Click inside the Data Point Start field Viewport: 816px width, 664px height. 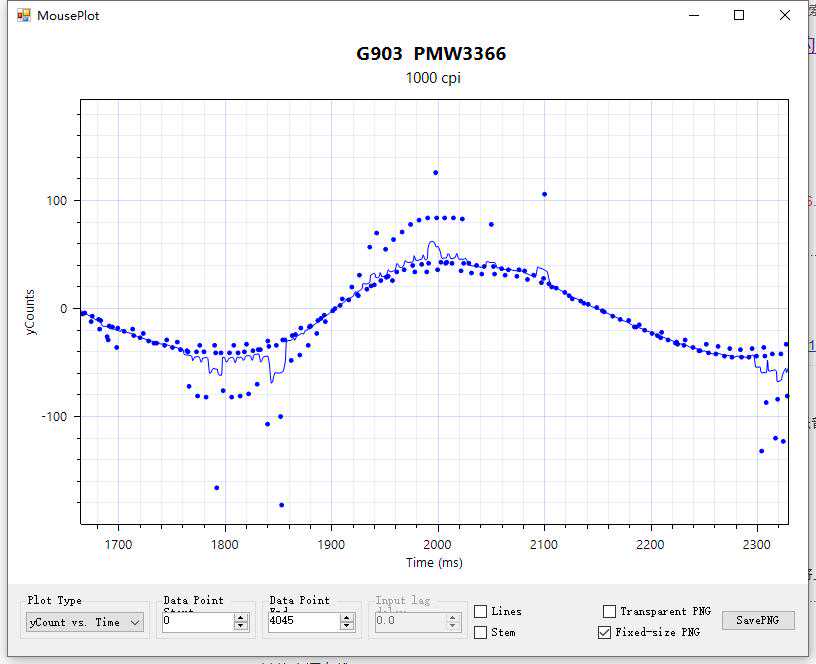coord(196,622)
